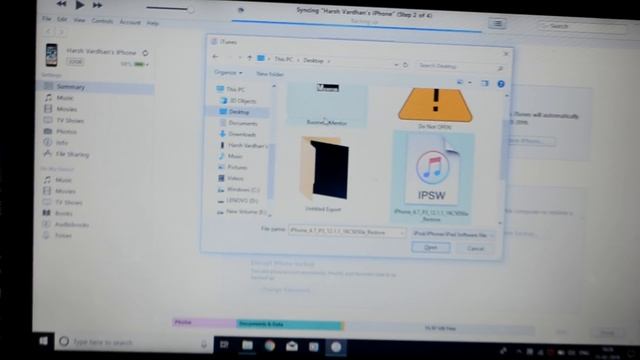The image size is (640, 360).
Task: Open the Account menu in iTunes
Action: tap(130, 22)
